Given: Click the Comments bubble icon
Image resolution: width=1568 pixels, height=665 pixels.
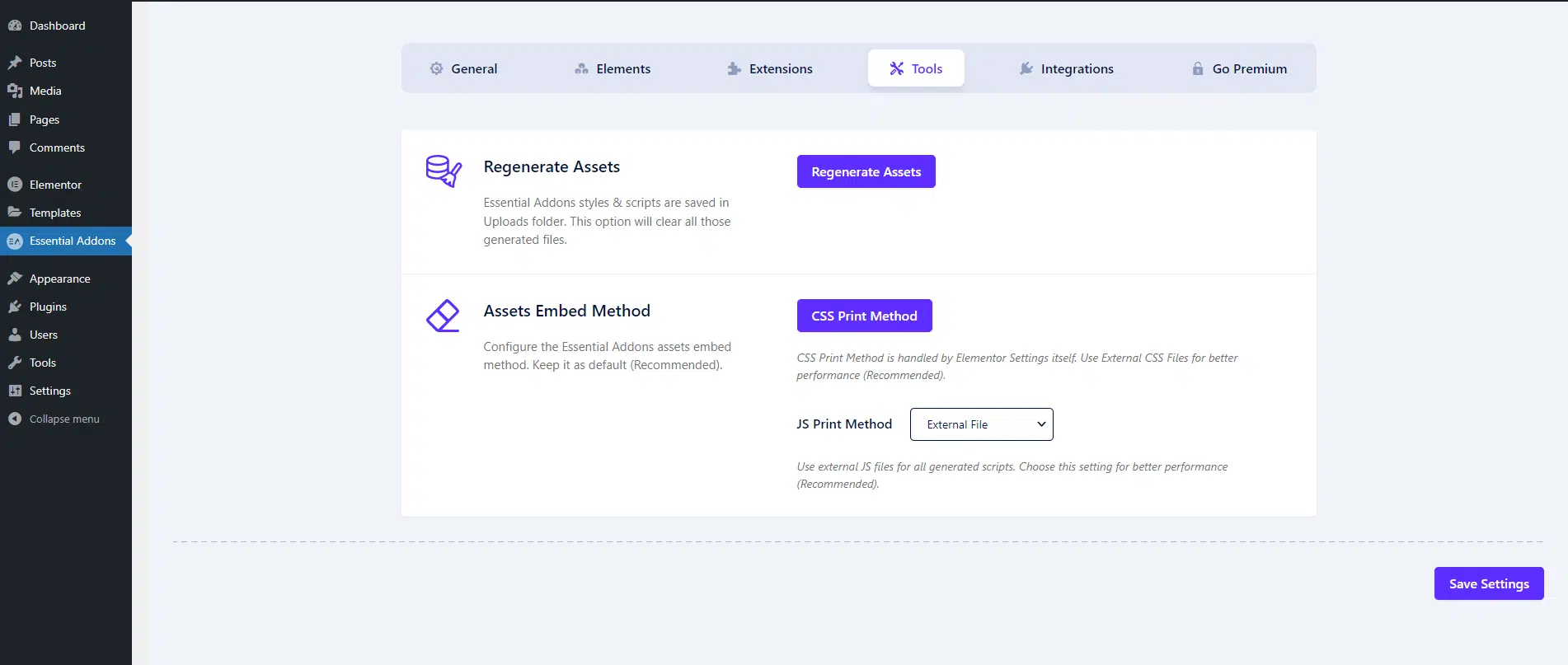Looking at the screenshot, I should [15, 148].
